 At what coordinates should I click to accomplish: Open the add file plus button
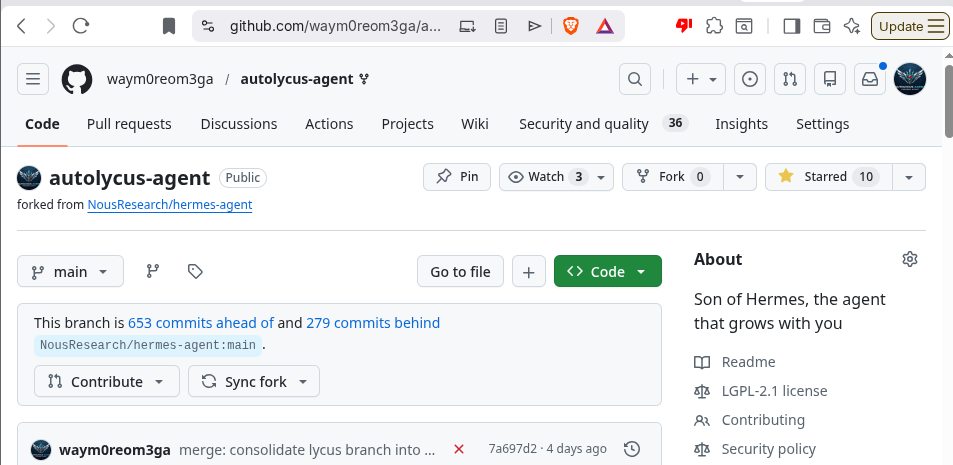click(x=529, y=272)
